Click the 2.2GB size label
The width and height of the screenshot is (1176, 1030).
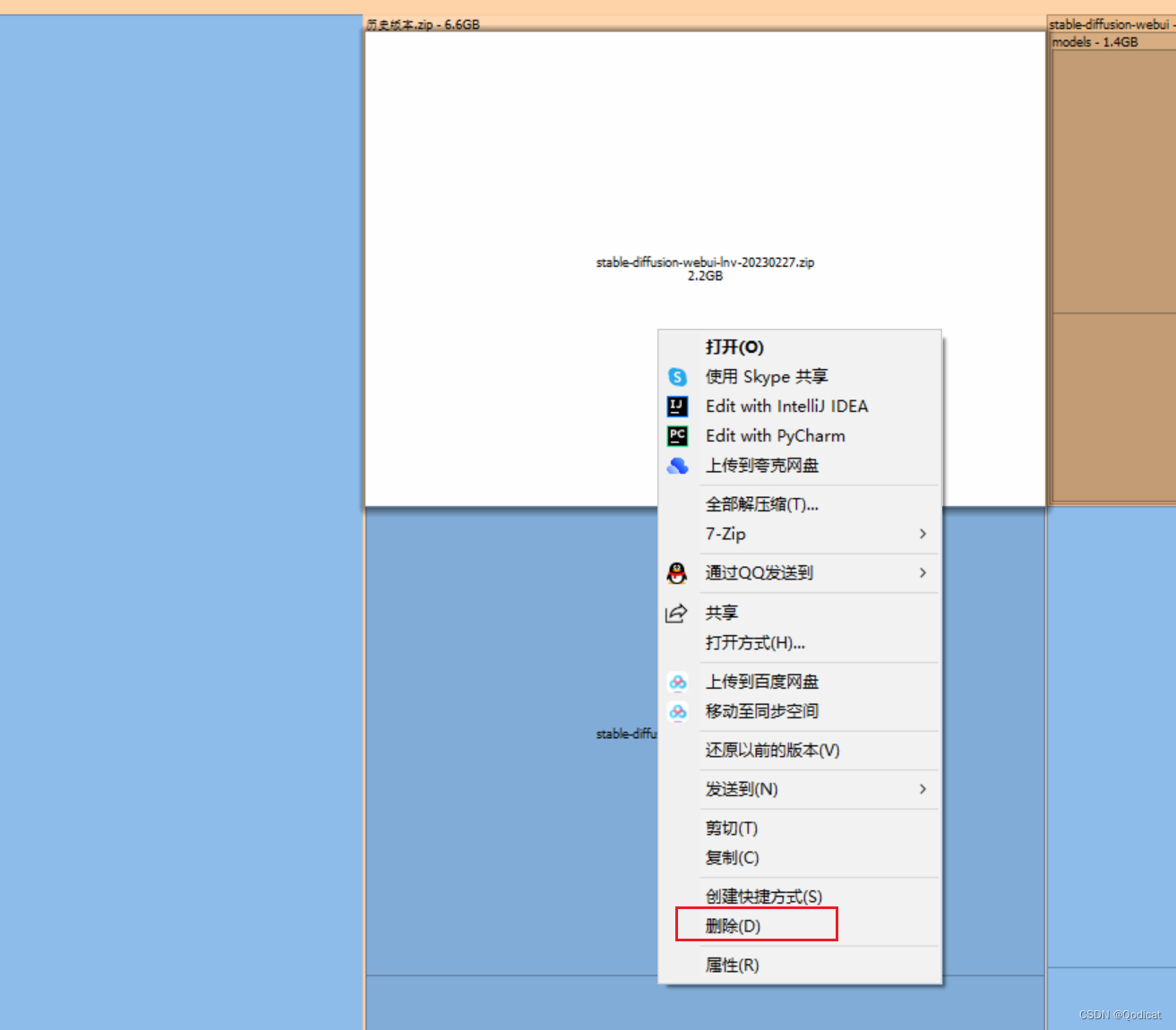705,277
